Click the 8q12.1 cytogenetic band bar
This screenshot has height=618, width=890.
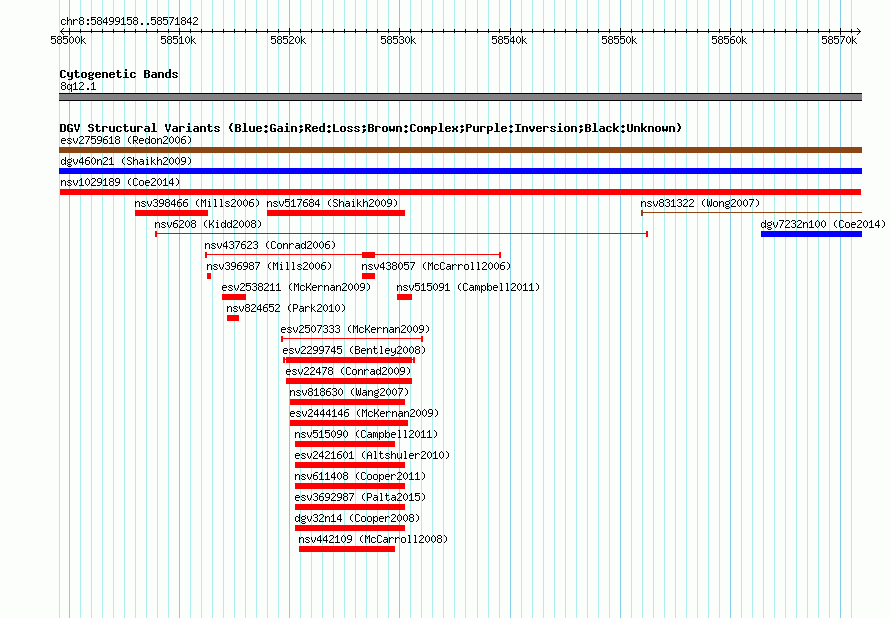click(460, 97)
